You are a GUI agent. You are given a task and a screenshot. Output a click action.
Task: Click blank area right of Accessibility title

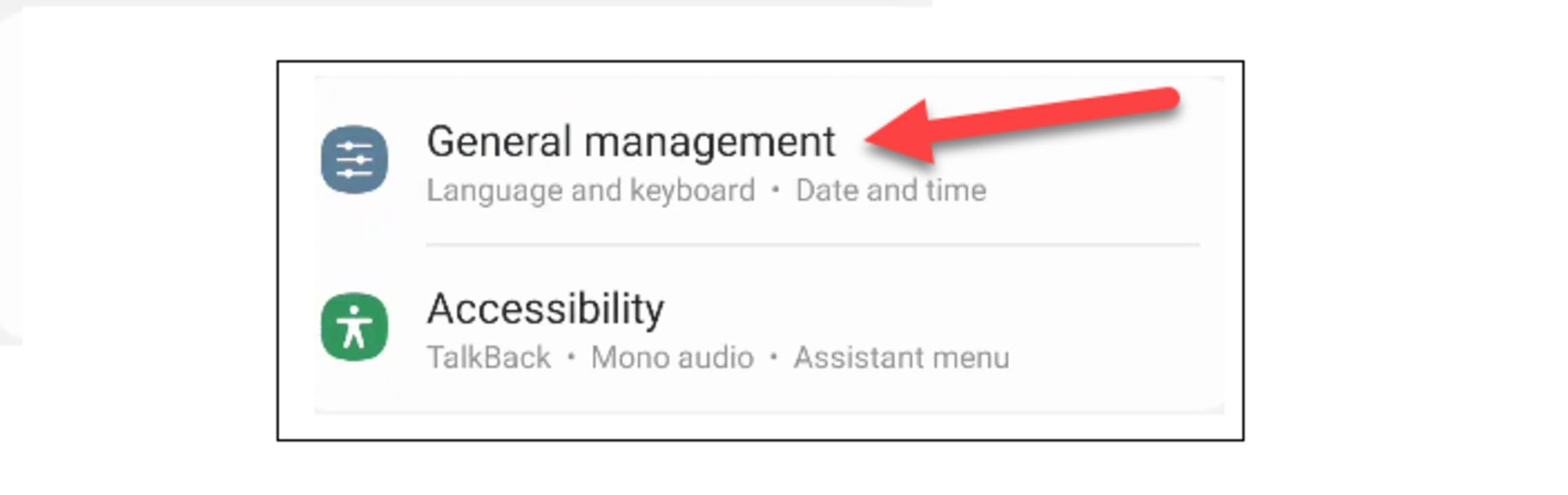click(939, 310)
